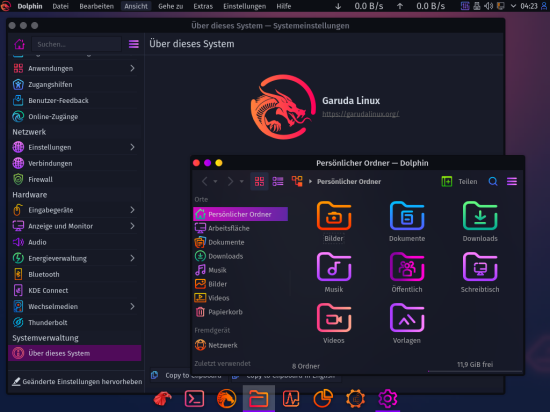The width and height of the screenshot is (550, 412).
Task: Switch Dolphin to details tree view
Action: (x=297, y=181)
